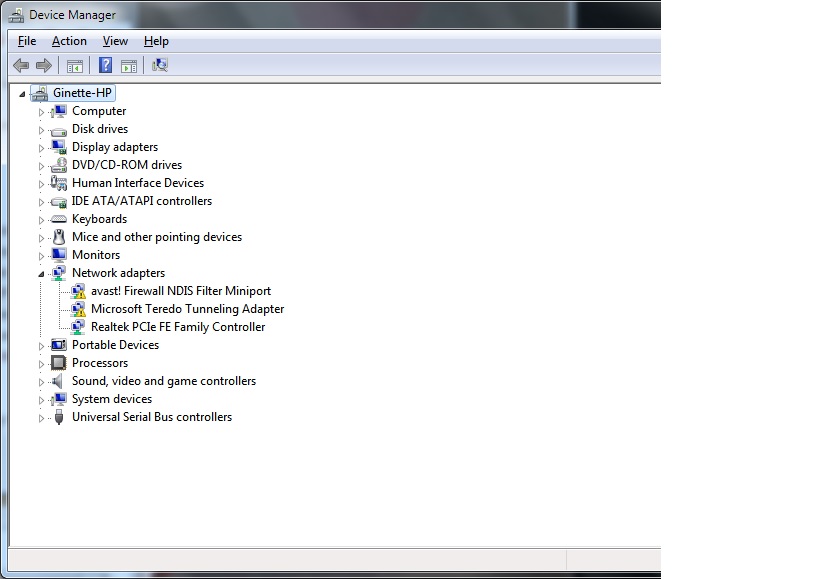Click Show/Hide Console Tree toolbar icon

(x=75, y=66)
